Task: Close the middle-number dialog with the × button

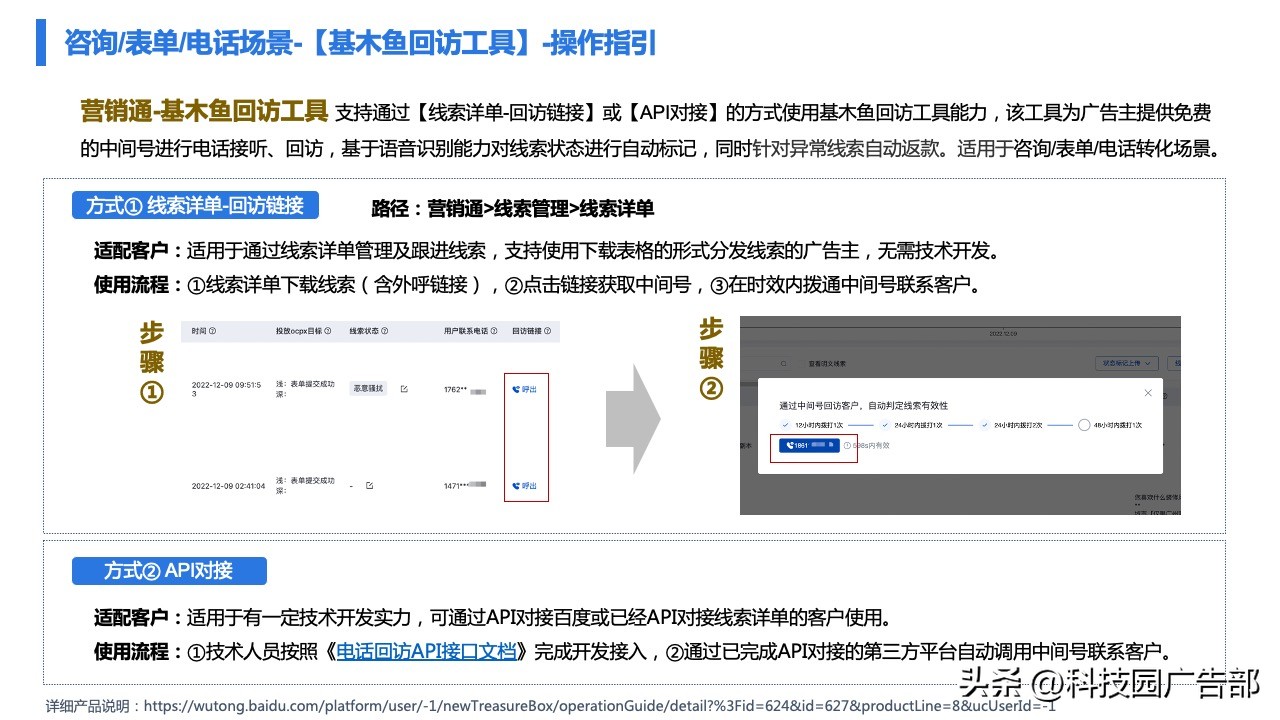Action: coord(1148,393)
